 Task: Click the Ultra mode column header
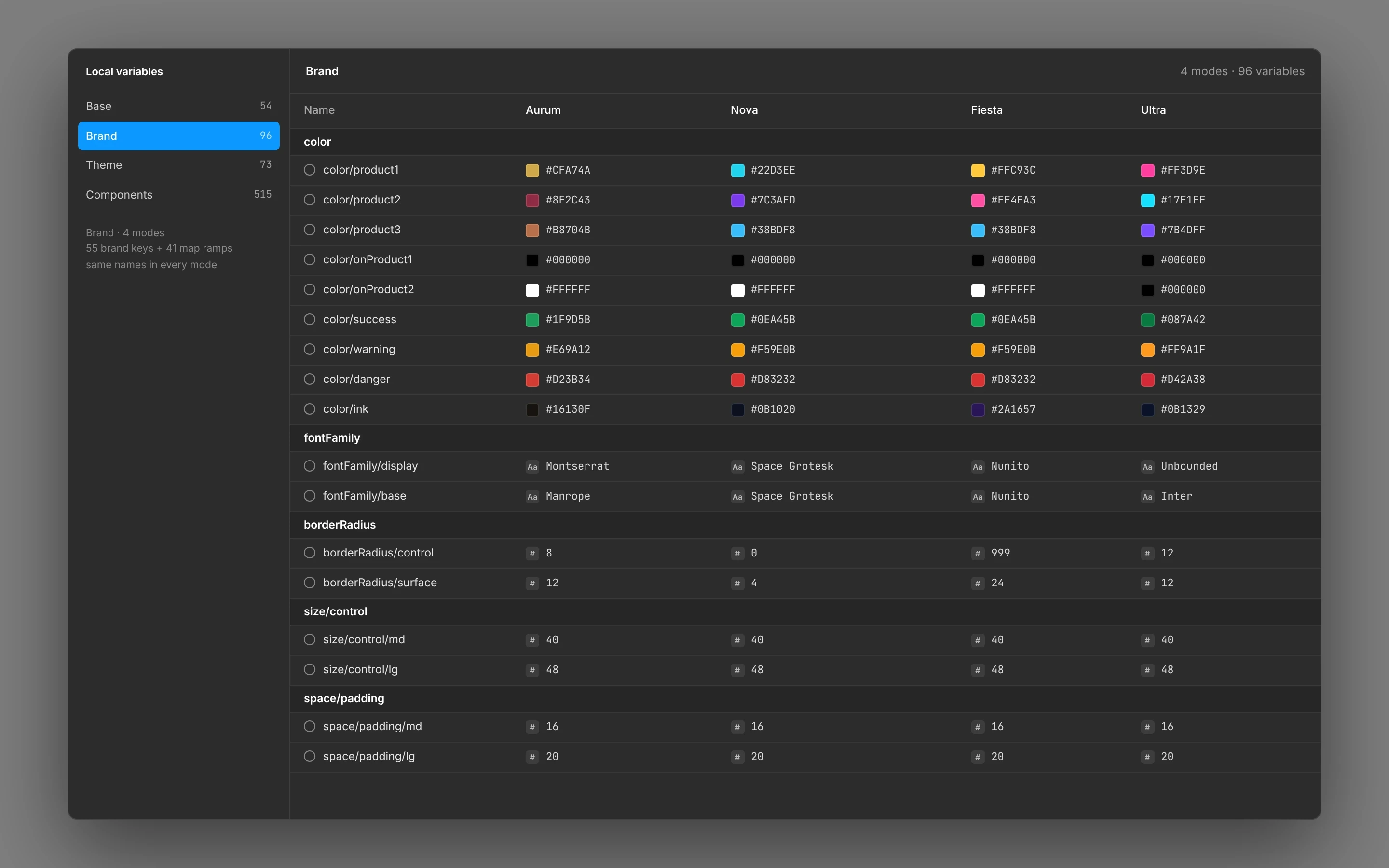(1153, 110)
